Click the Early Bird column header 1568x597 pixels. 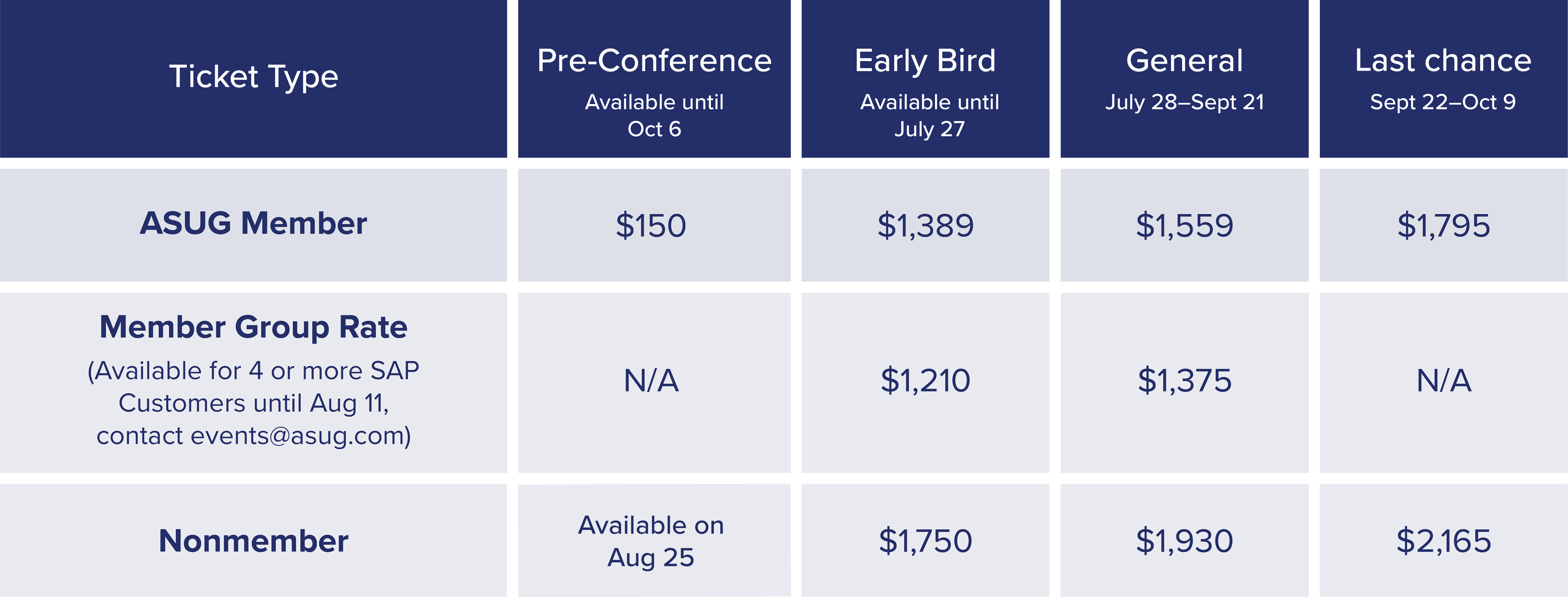(925, 78)
